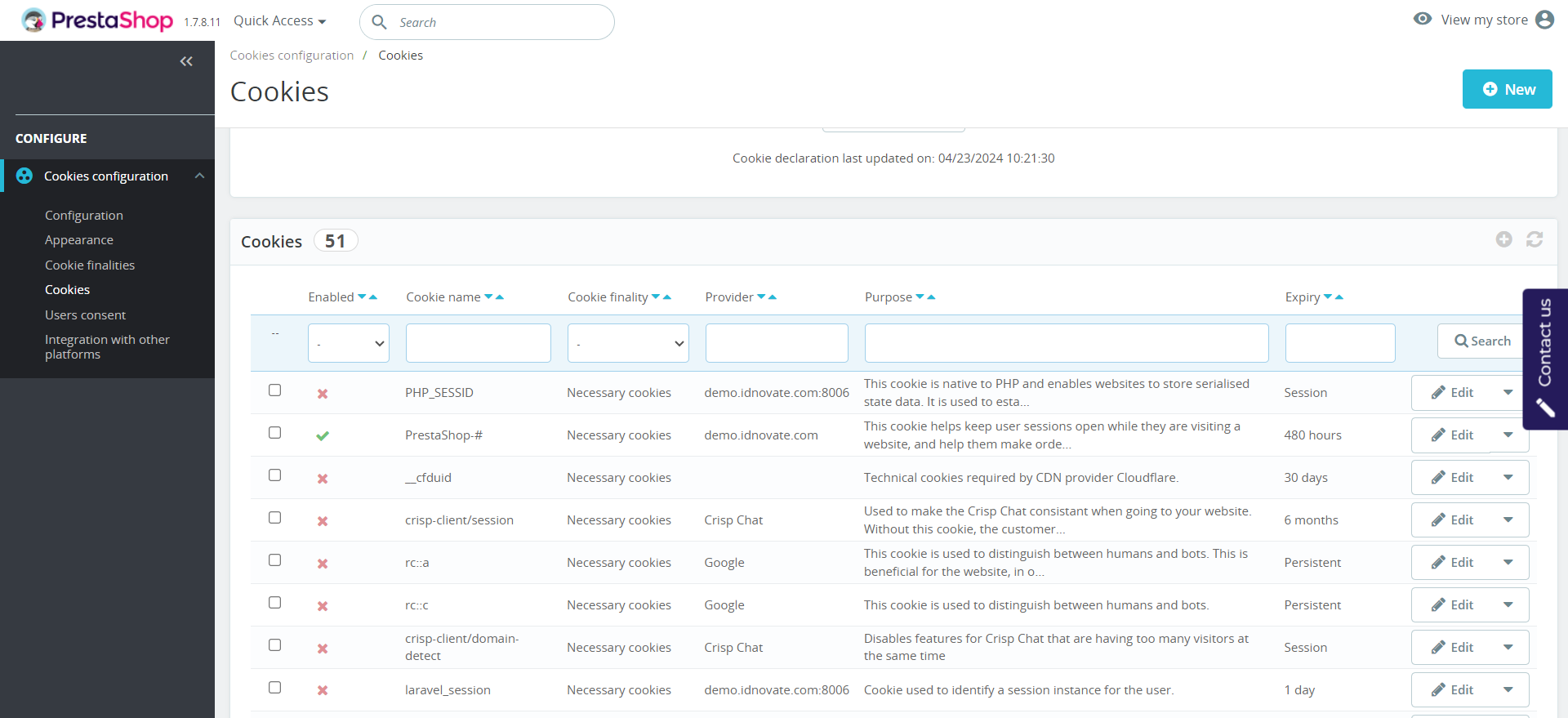This screenshot has height=718, width=1568.
Task: Click the user profile avatar icon
Action: (1544, 20)
